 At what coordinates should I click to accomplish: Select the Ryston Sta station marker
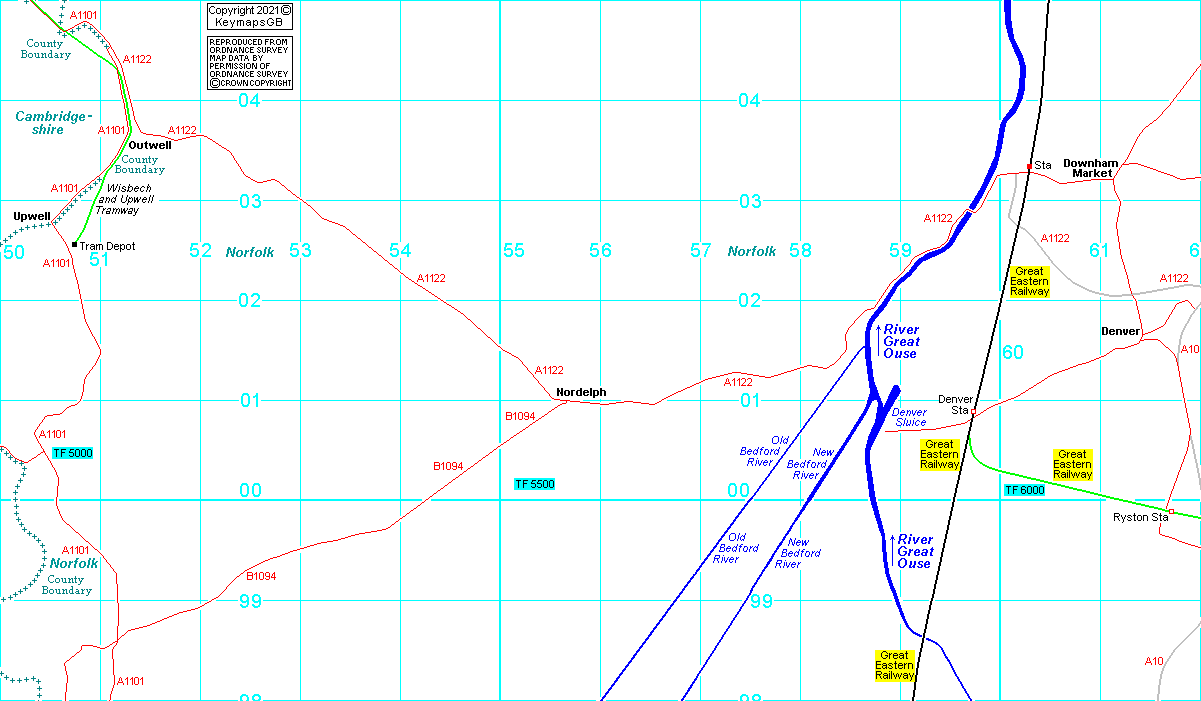pos(1171,511)
